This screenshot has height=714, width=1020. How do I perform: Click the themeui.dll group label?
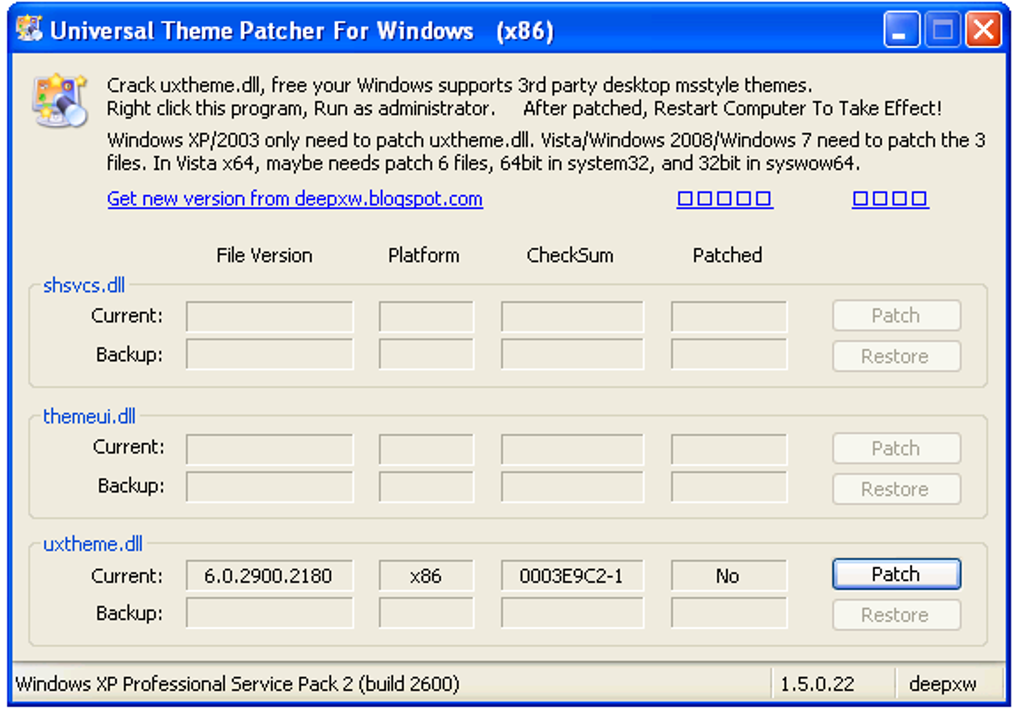coord(89,416)
